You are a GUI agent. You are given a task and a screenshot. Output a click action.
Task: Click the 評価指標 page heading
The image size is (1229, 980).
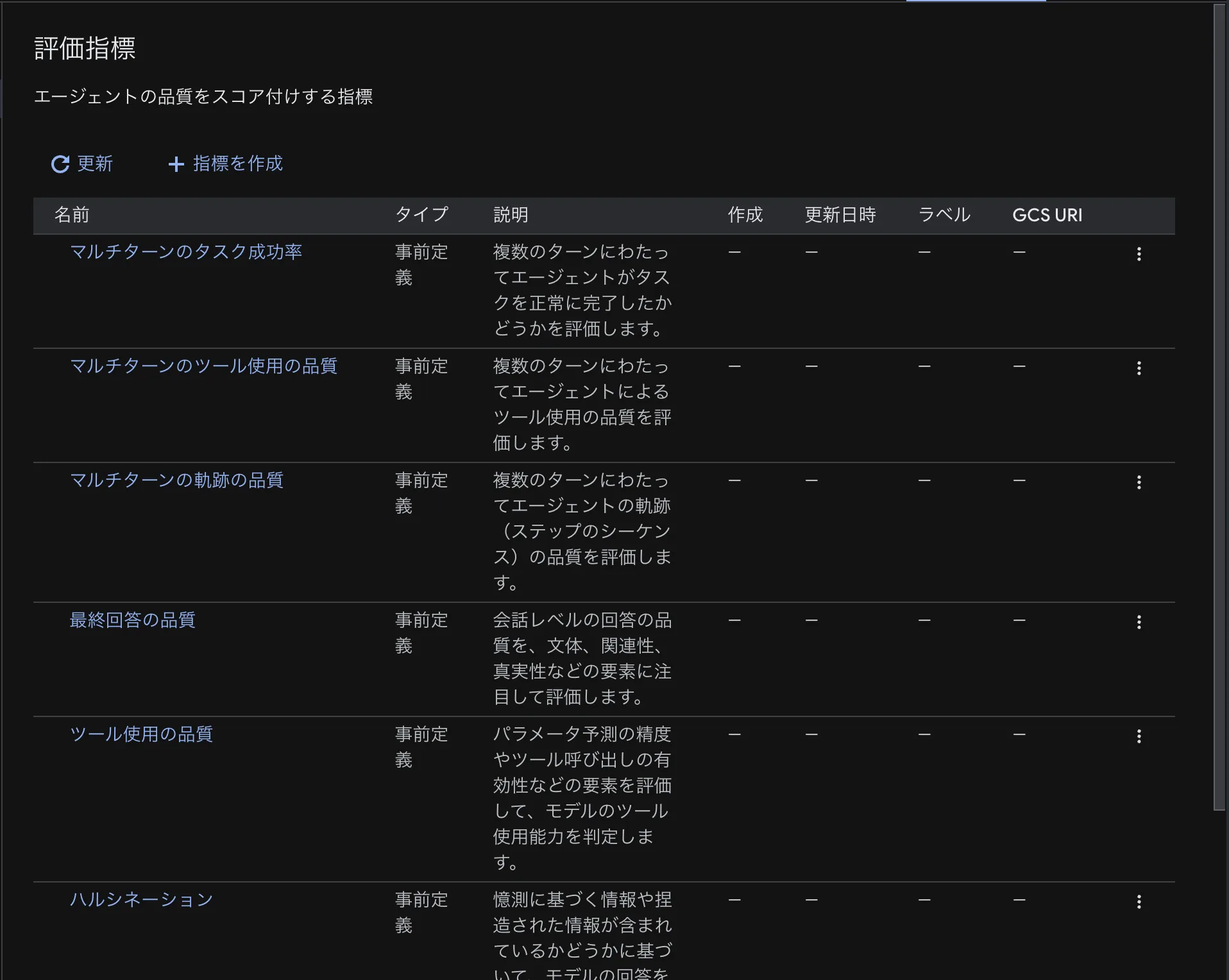coord(85,49)
